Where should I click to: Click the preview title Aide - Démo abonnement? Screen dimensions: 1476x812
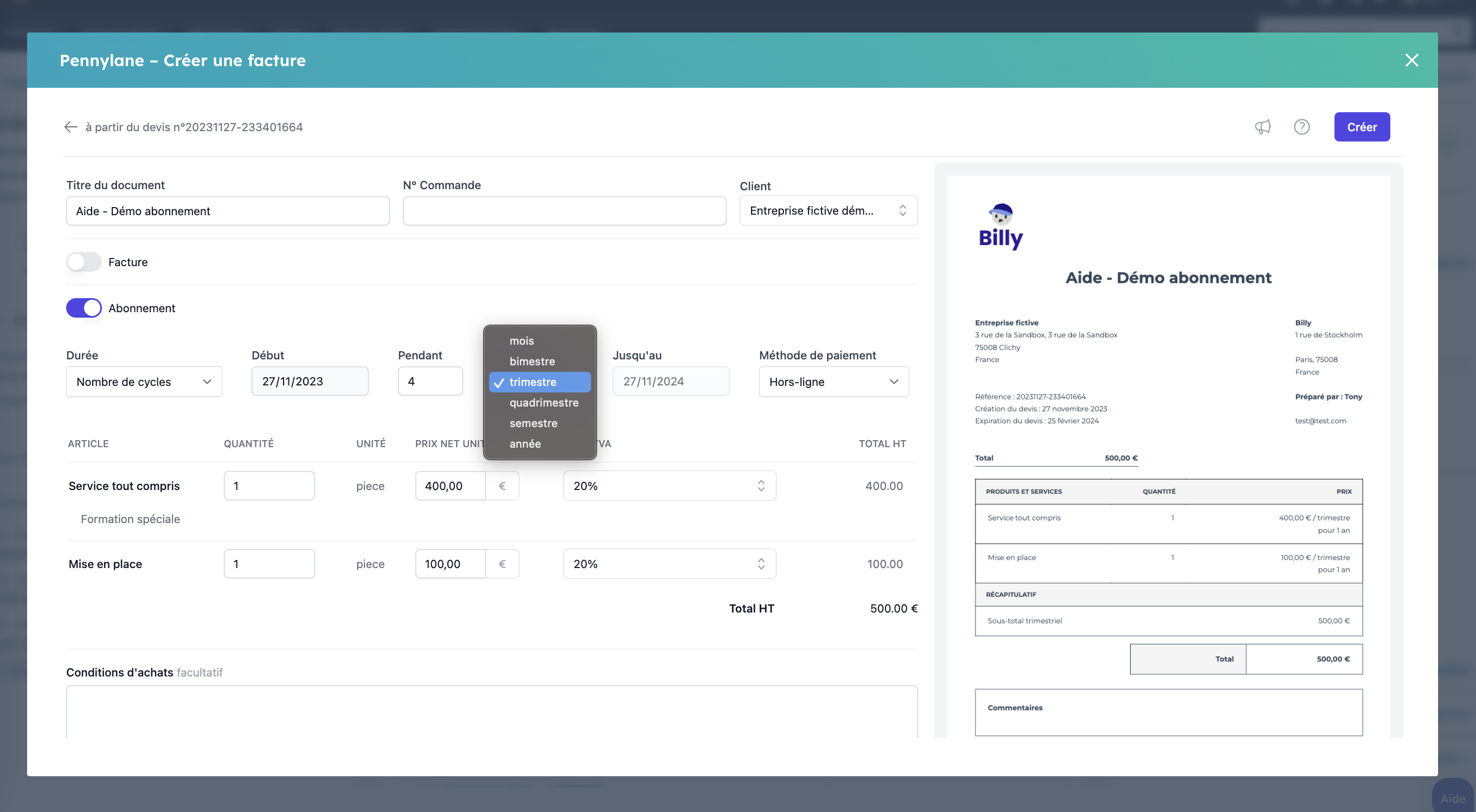[1169, 278]
